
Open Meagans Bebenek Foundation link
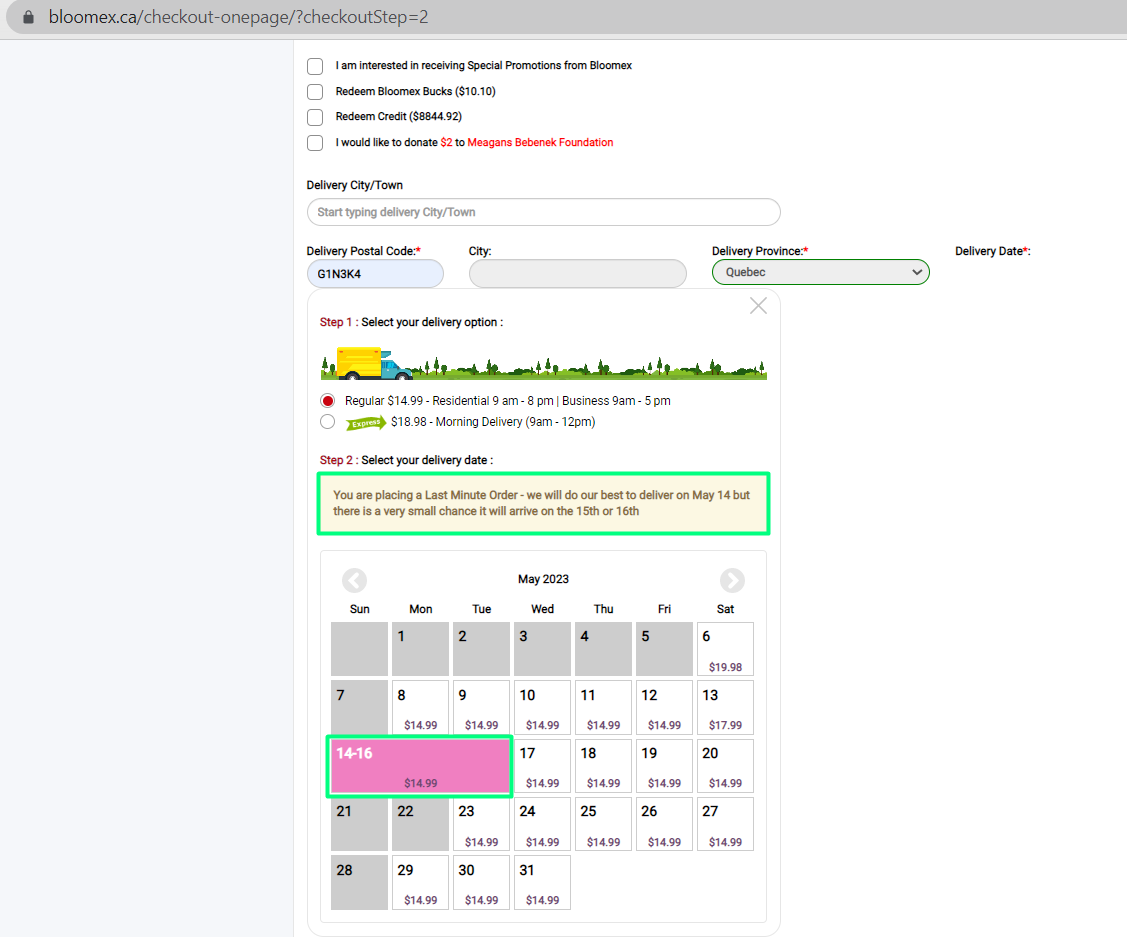pos(540,142)
